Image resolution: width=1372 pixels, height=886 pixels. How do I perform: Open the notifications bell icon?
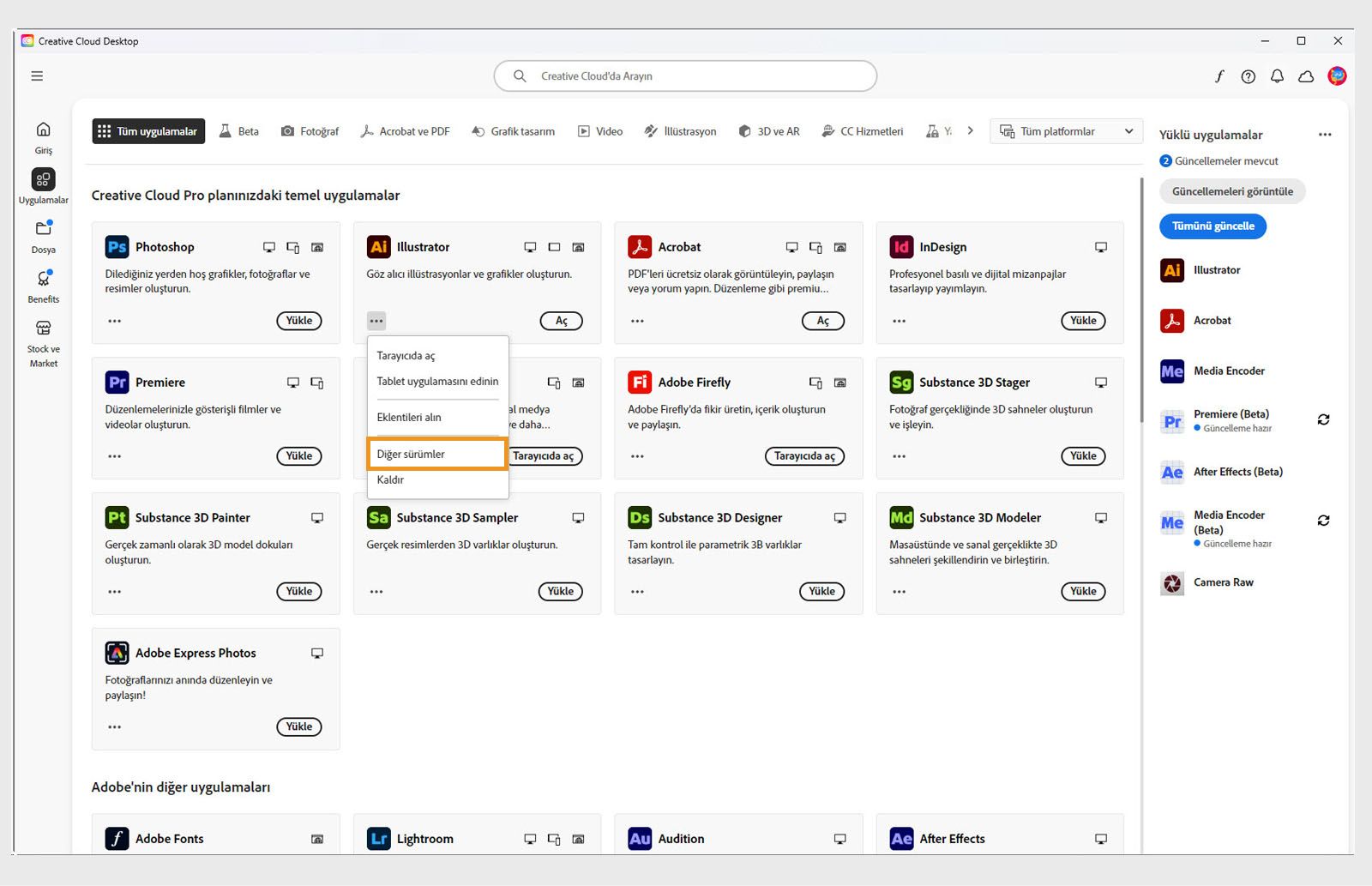(1277, 76)
